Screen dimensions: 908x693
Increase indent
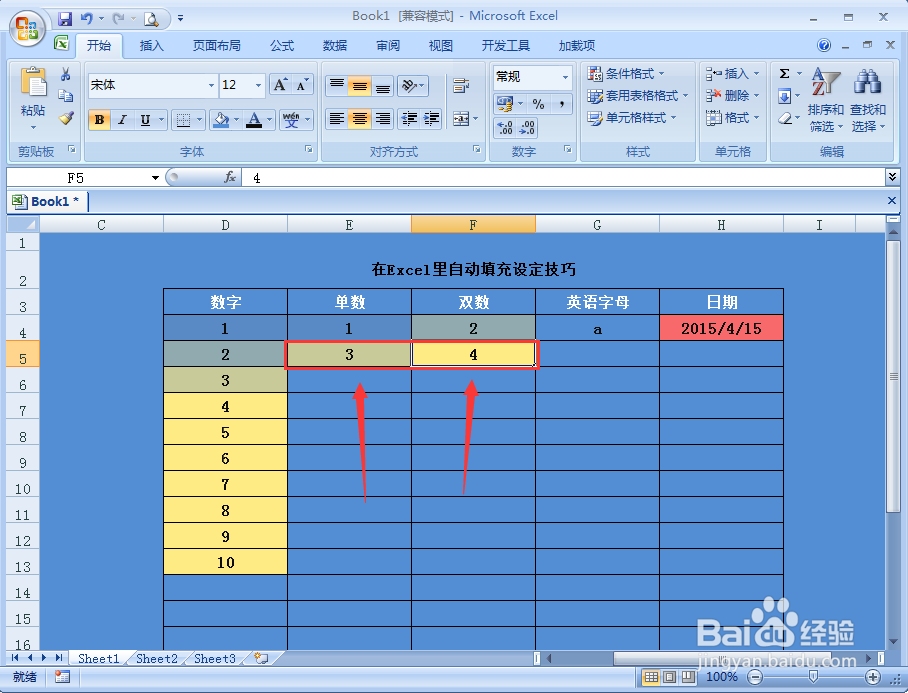click(431, 119)
